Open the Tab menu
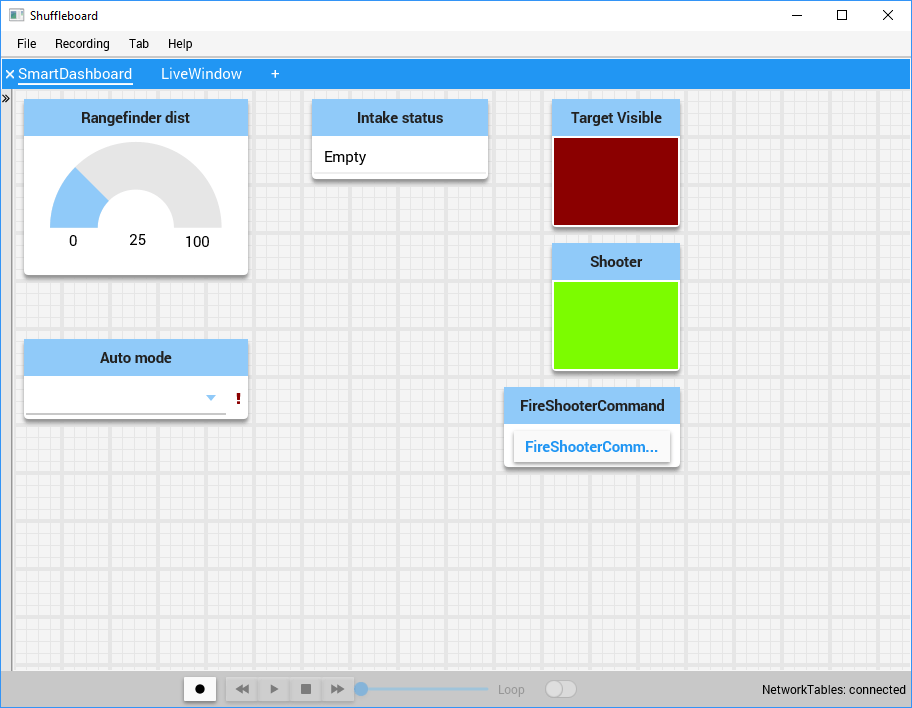The height and width of the screenshot is (708, 912). [139, 43]
